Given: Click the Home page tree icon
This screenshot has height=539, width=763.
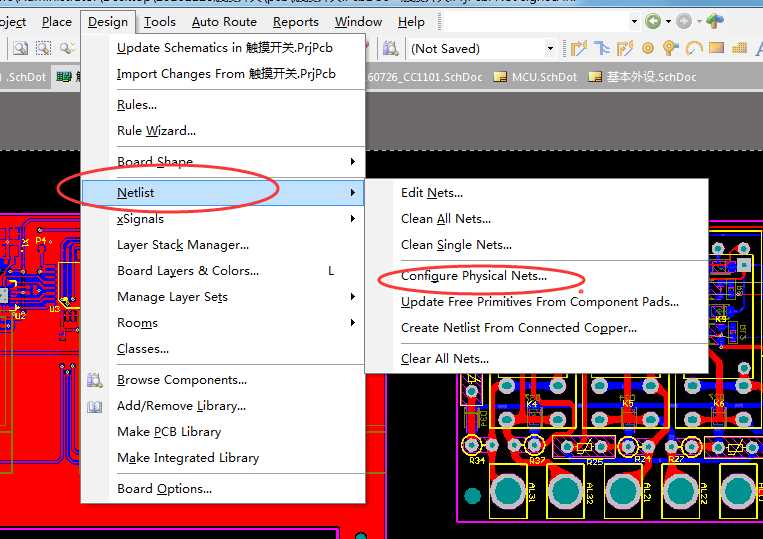Looking at the screenshot, I should (715, 21).
